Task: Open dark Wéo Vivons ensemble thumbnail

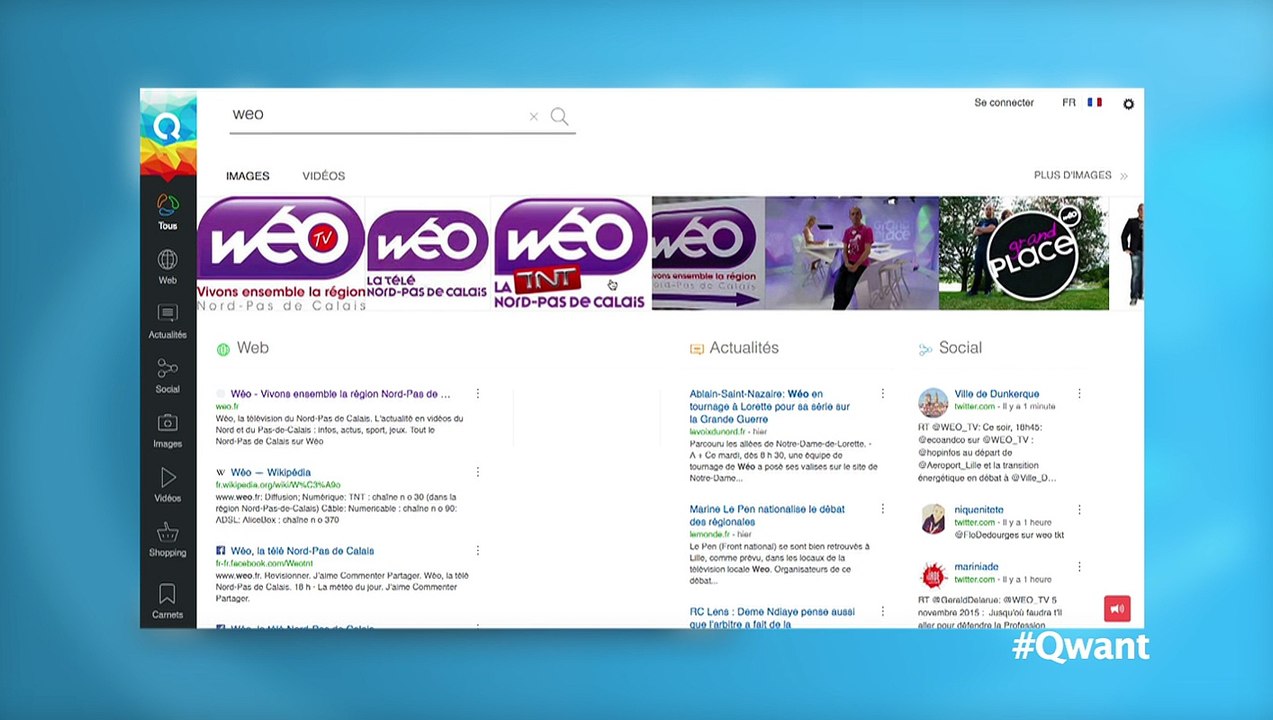Action: (x=708, y=253)
